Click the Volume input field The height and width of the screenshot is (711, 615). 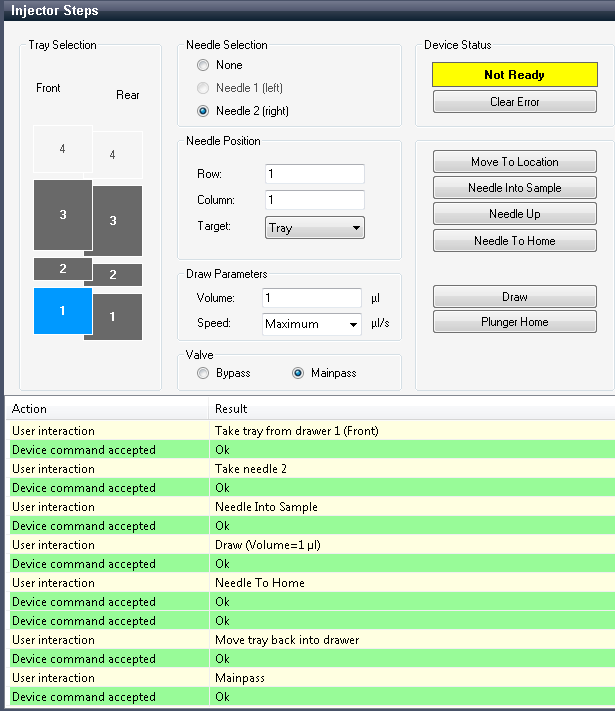coord(311,298)
